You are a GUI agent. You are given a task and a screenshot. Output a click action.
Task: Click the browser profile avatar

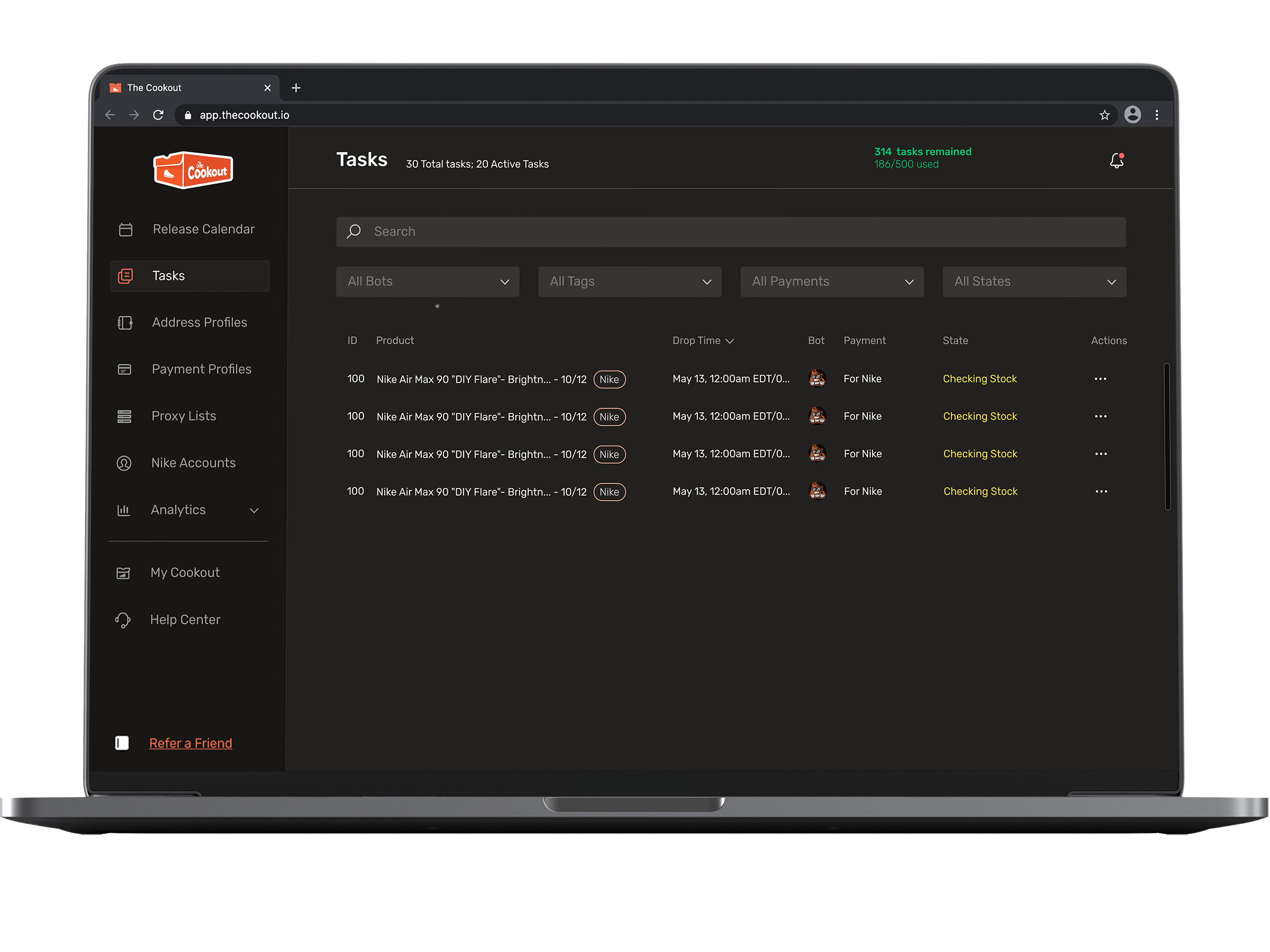point(1133,115)
